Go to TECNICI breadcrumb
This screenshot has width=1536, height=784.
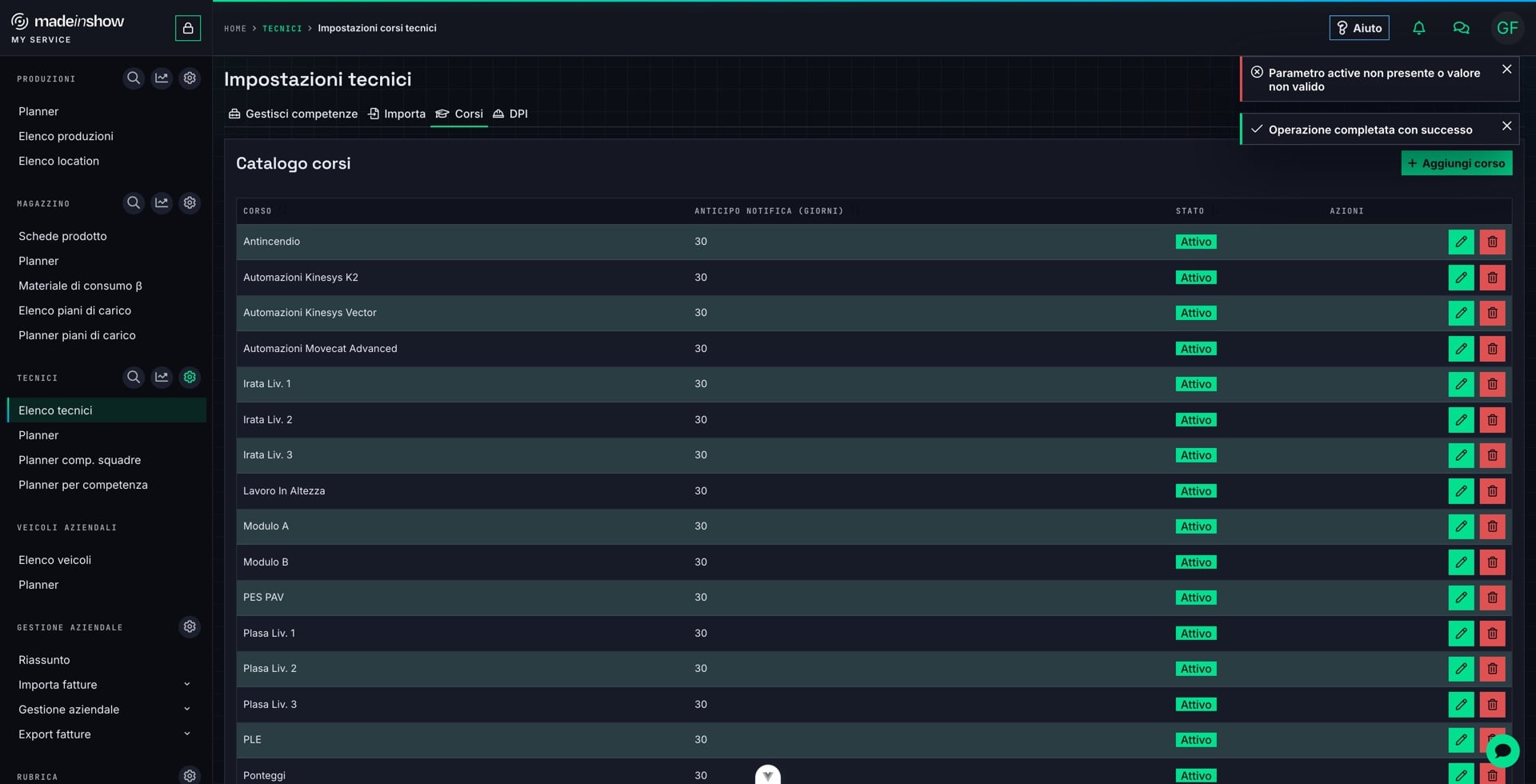point(282,29)
